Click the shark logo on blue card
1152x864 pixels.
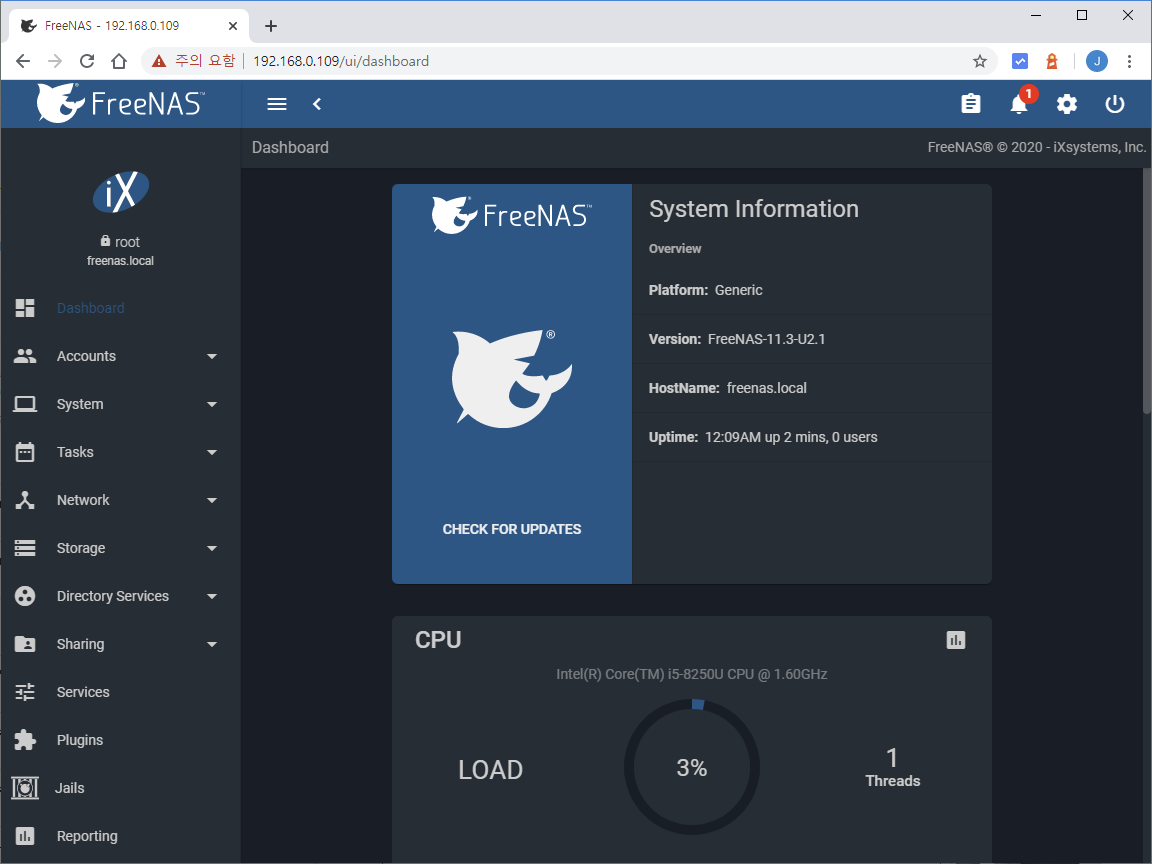(511, 378)
